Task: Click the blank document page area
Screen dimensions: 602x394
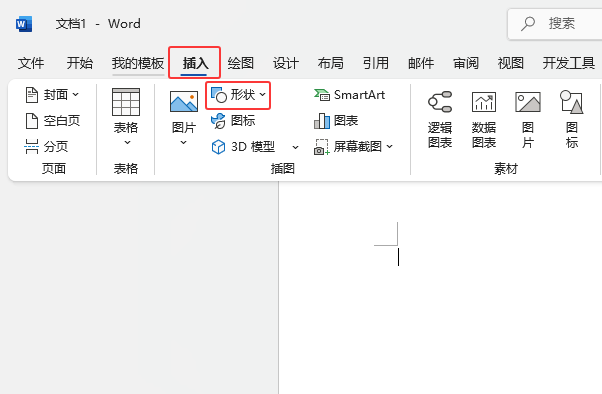Action: pyautogui.click(x=440, y=288)
